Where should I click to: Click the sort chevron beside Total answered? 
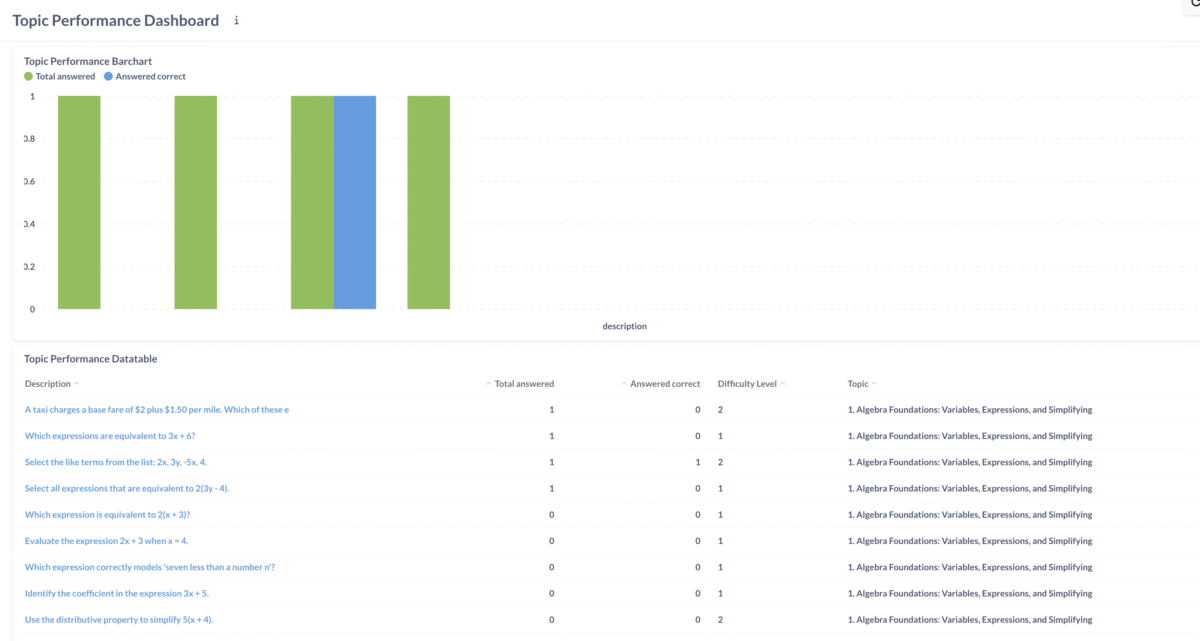coord(488,384)
